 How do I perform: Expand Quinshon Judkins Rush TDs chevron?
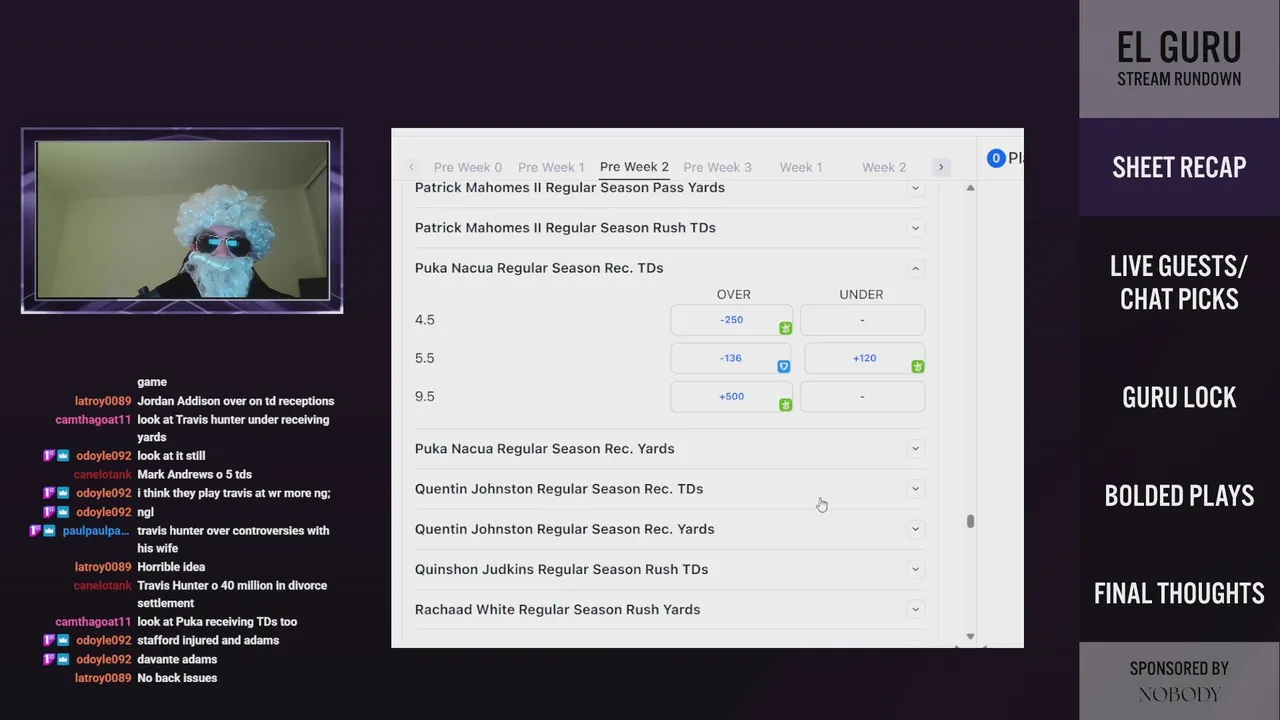915,569
